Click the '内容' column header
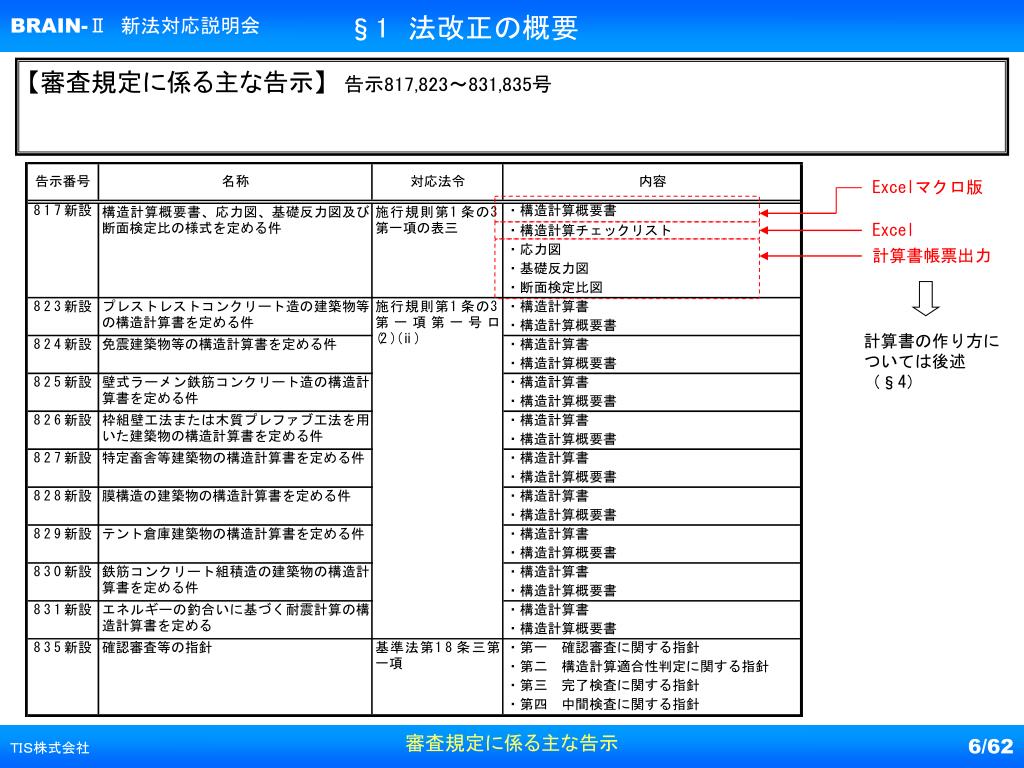Screen dimensions: 1024x768 click(x=652, y=182)
